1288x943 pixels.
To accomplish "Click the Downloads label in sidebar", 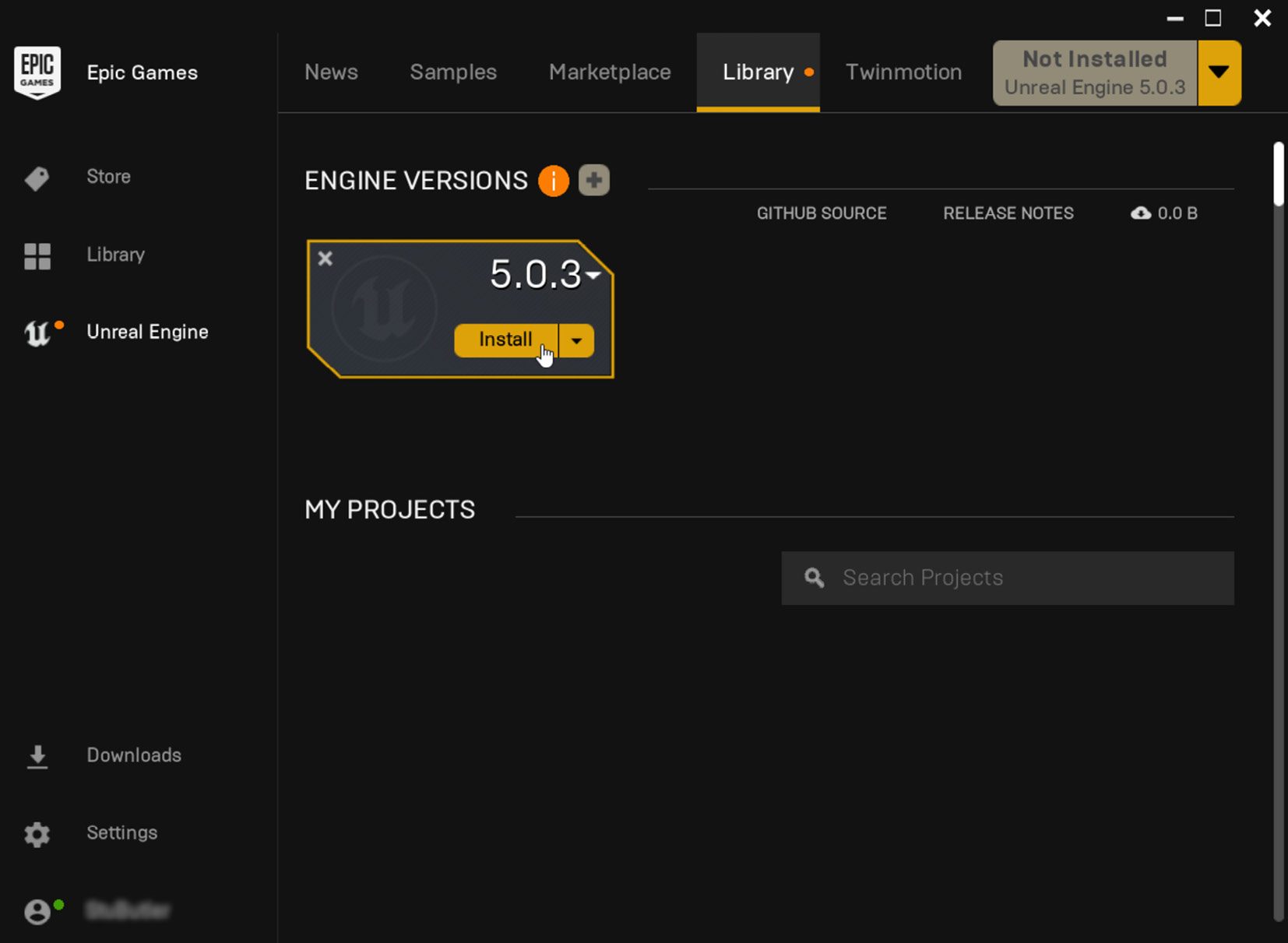I will coord(134,755).
